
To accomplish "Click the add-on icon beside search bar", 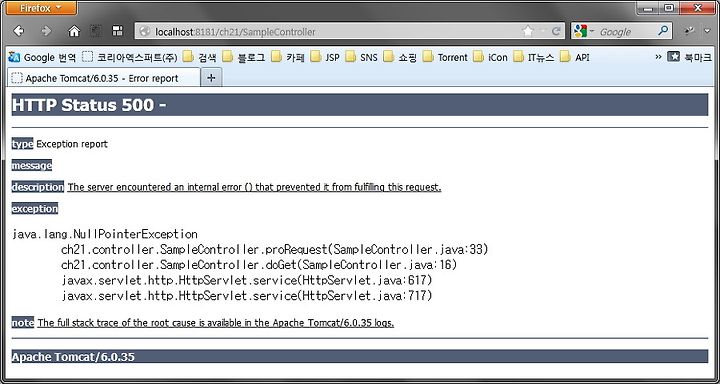I will coord(689,31).
